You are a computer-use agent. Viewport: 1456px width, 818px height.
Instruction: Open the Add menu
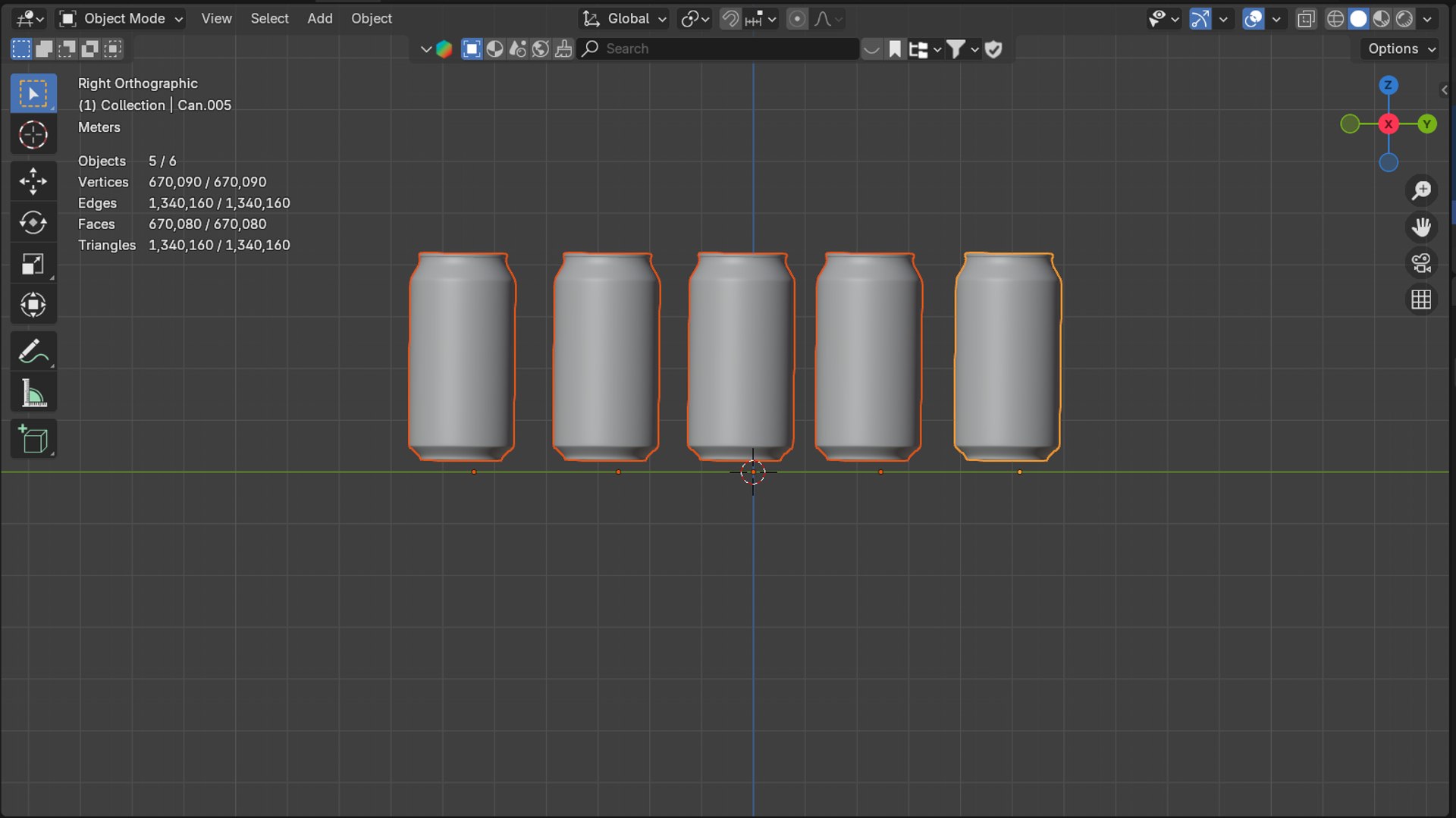pyautogui.click(x=319, y=19)
